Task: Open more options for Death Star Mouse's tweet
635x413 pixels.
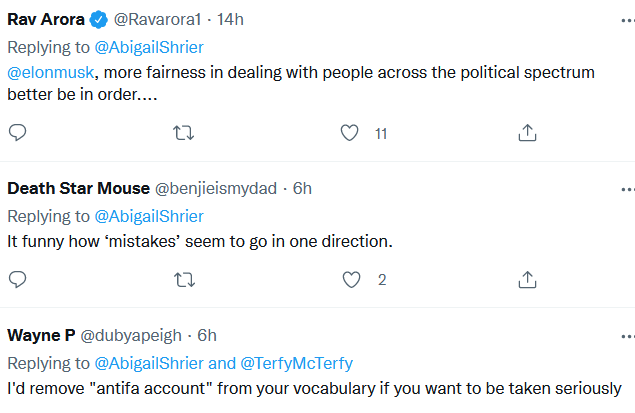Action: (628, 189)
